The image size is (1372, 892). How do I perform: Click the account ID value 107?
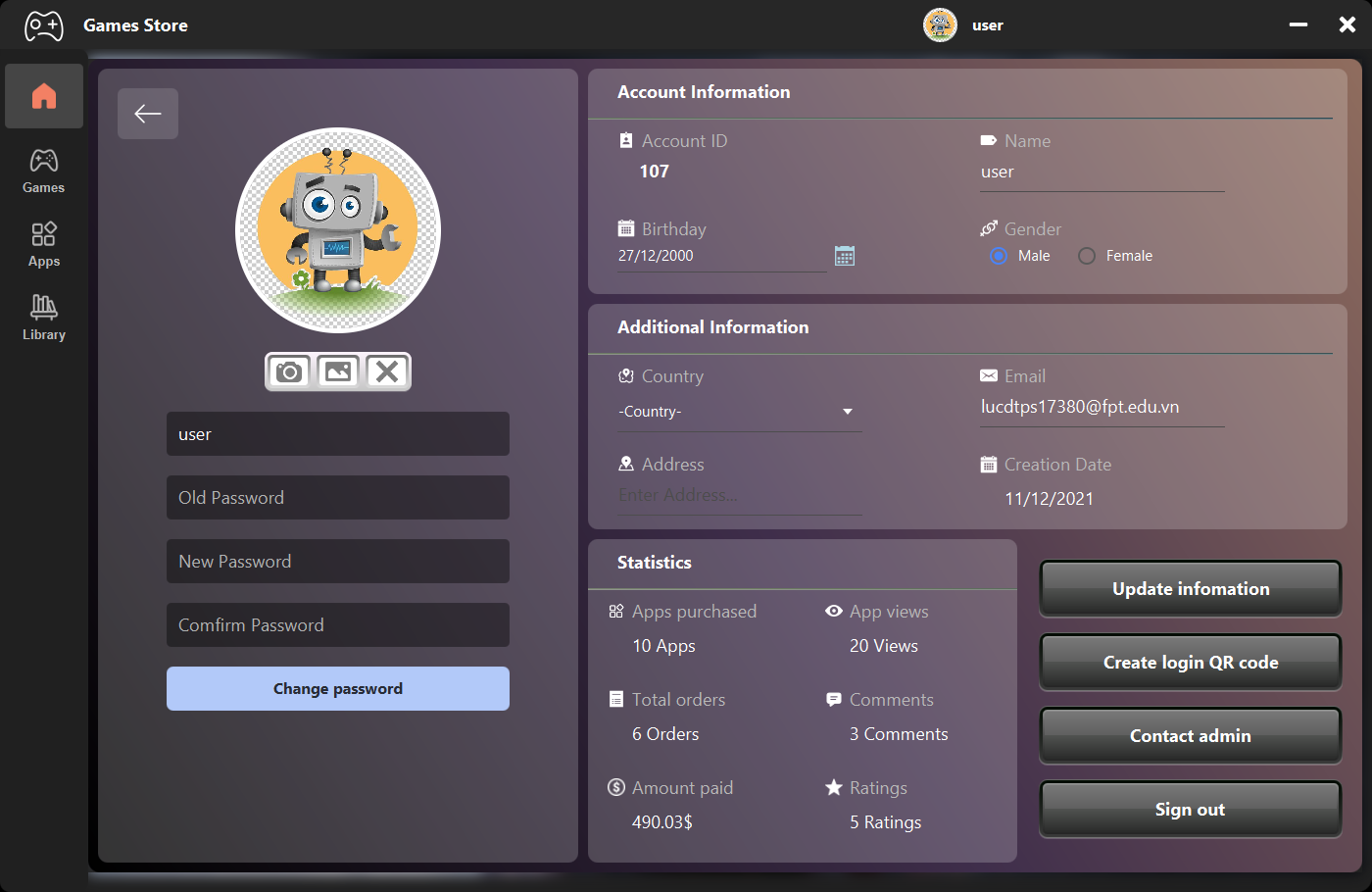pyautogui.click(x=655, y=172)
